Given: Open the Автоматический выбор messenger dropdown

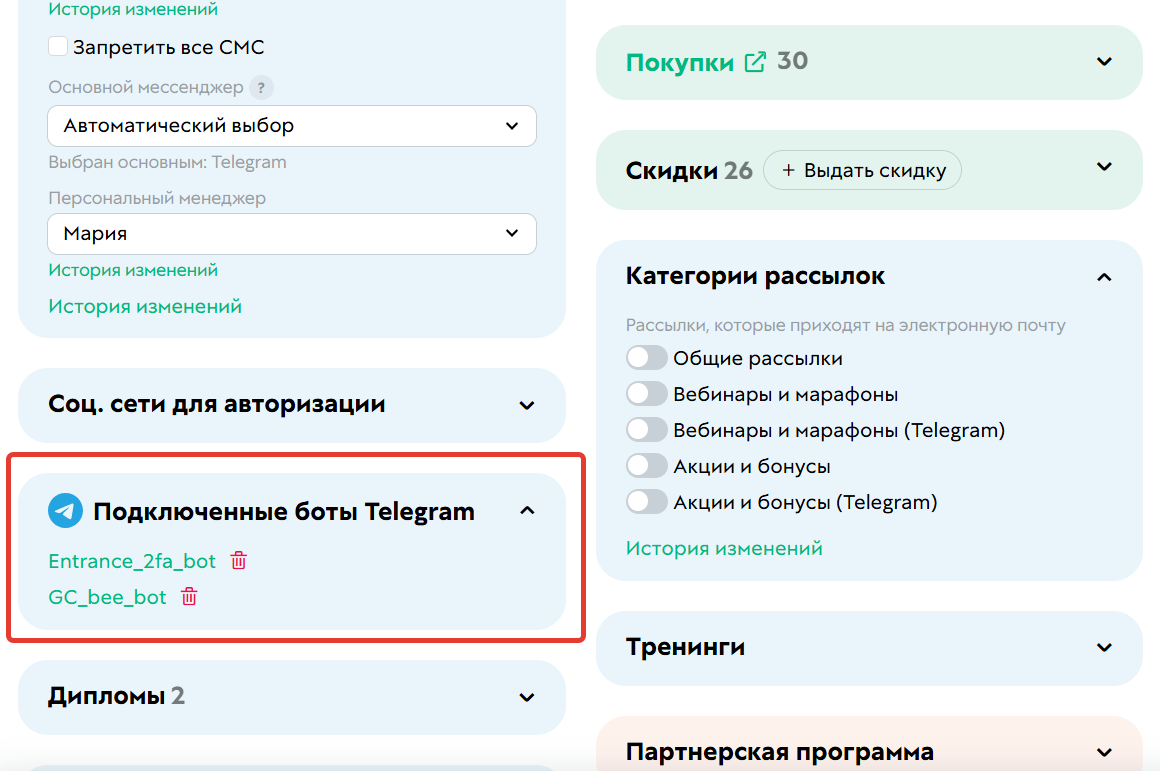Looking at the screenshot, I should pyautogui.click(x=291, y=126).
